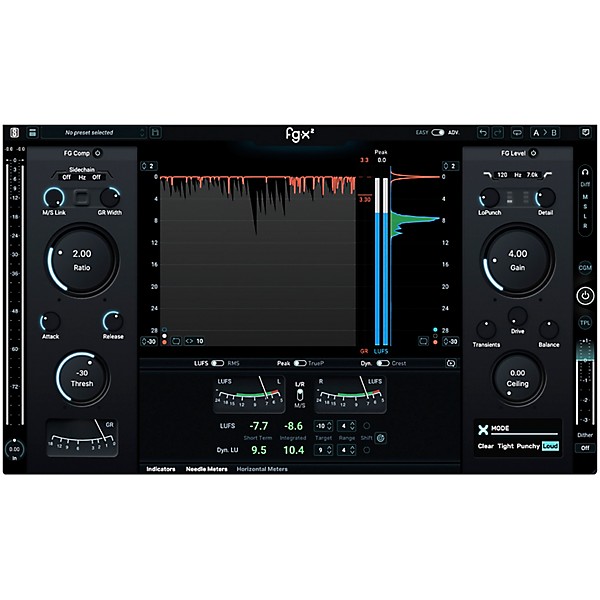Adjust the right histogram top scale stepper showing 2
Screen dimensions: 600x600
(x=450, y=166)
